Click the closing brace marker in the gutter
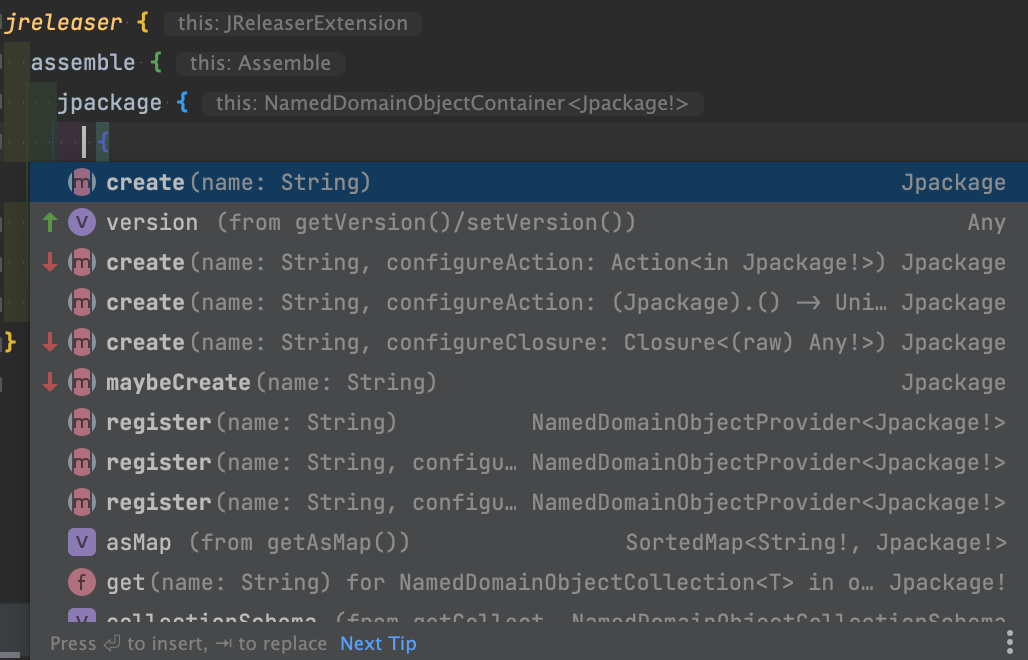Viewport: 1028px width, 660px height. [x=8, y=342]
